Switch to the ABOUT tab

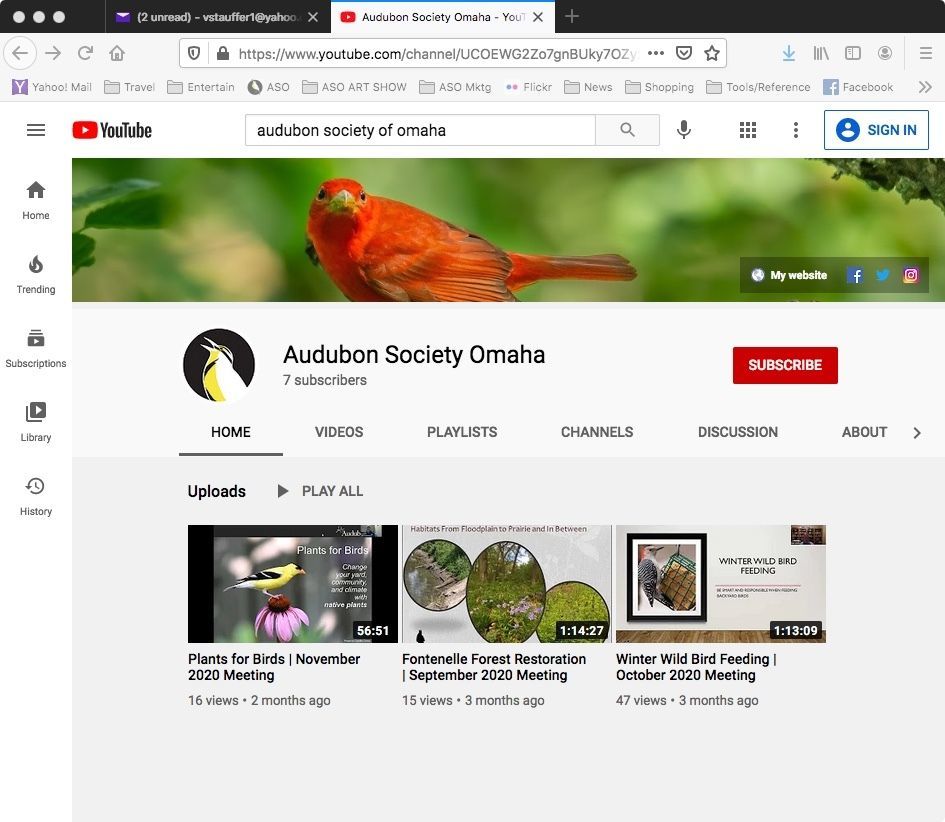tap(864, 432)
